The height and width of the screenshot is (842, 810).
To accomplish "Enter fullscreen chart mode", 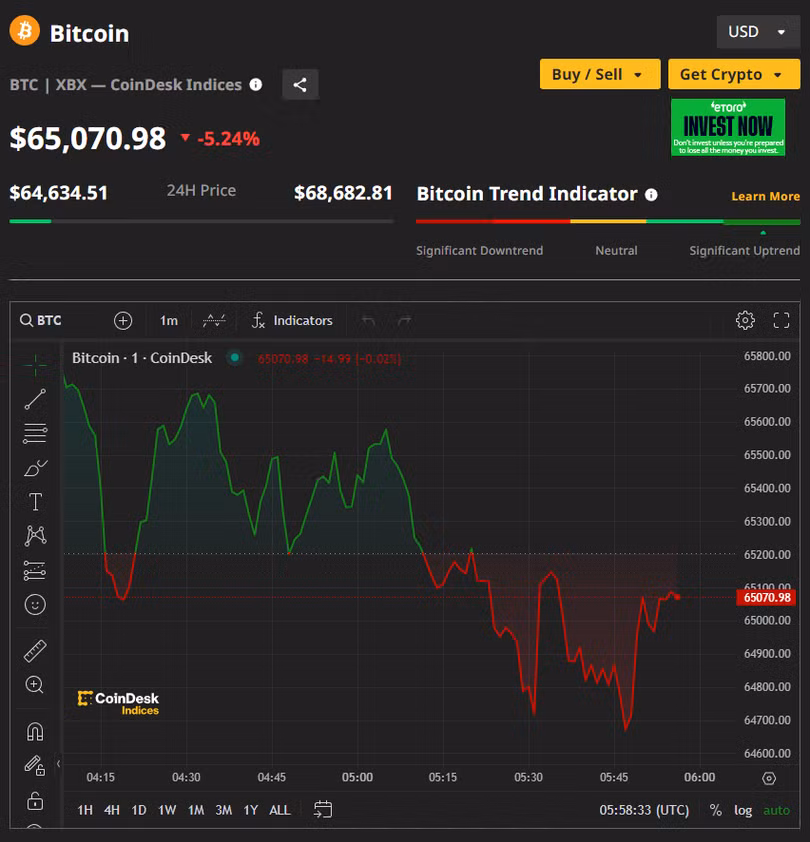I will (x=782, y=320).
